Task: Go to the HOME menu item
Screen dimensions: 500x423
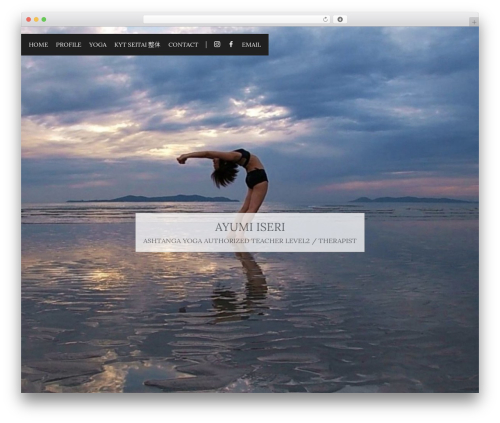Action: [38, 45]
